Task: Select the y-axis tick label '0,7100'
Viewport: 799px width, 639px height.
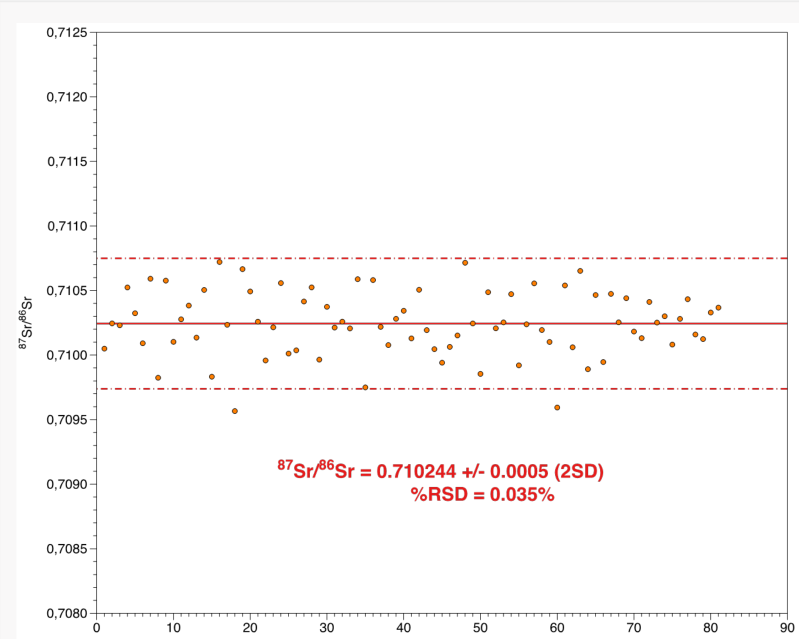Action: click(x=67, y=355)
